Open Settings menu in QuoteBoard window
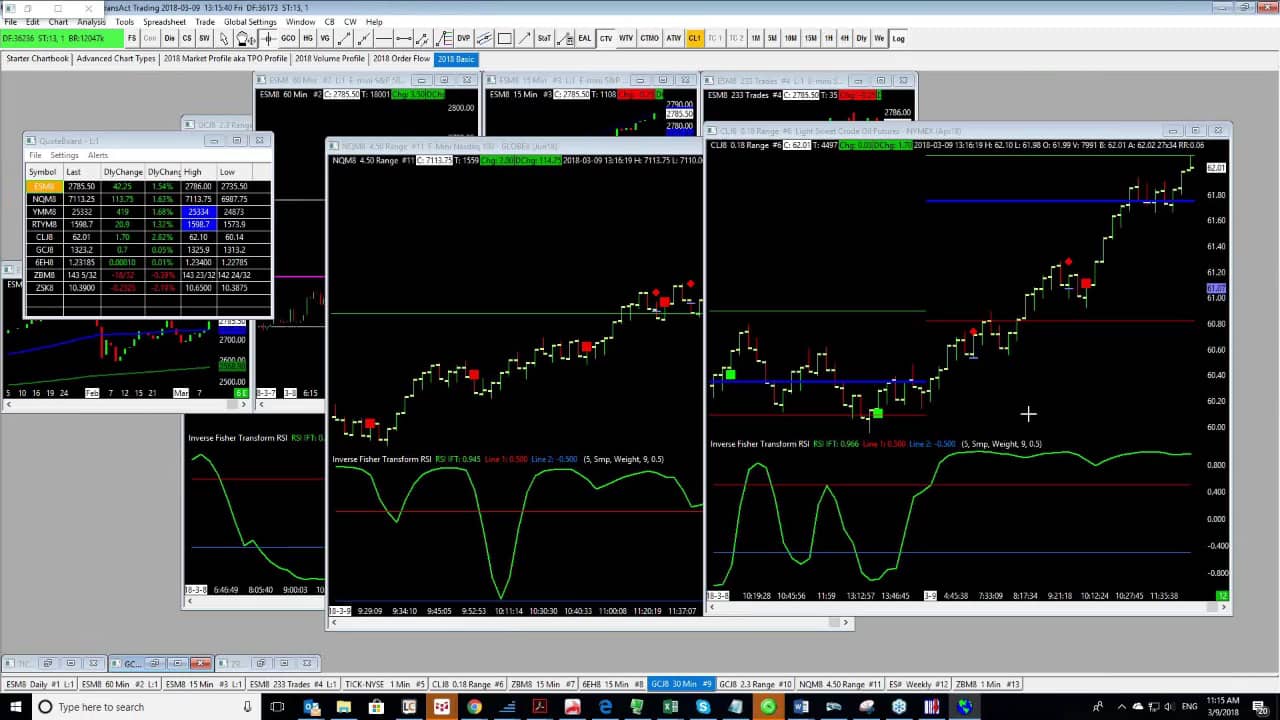 [x=64, y=155]
